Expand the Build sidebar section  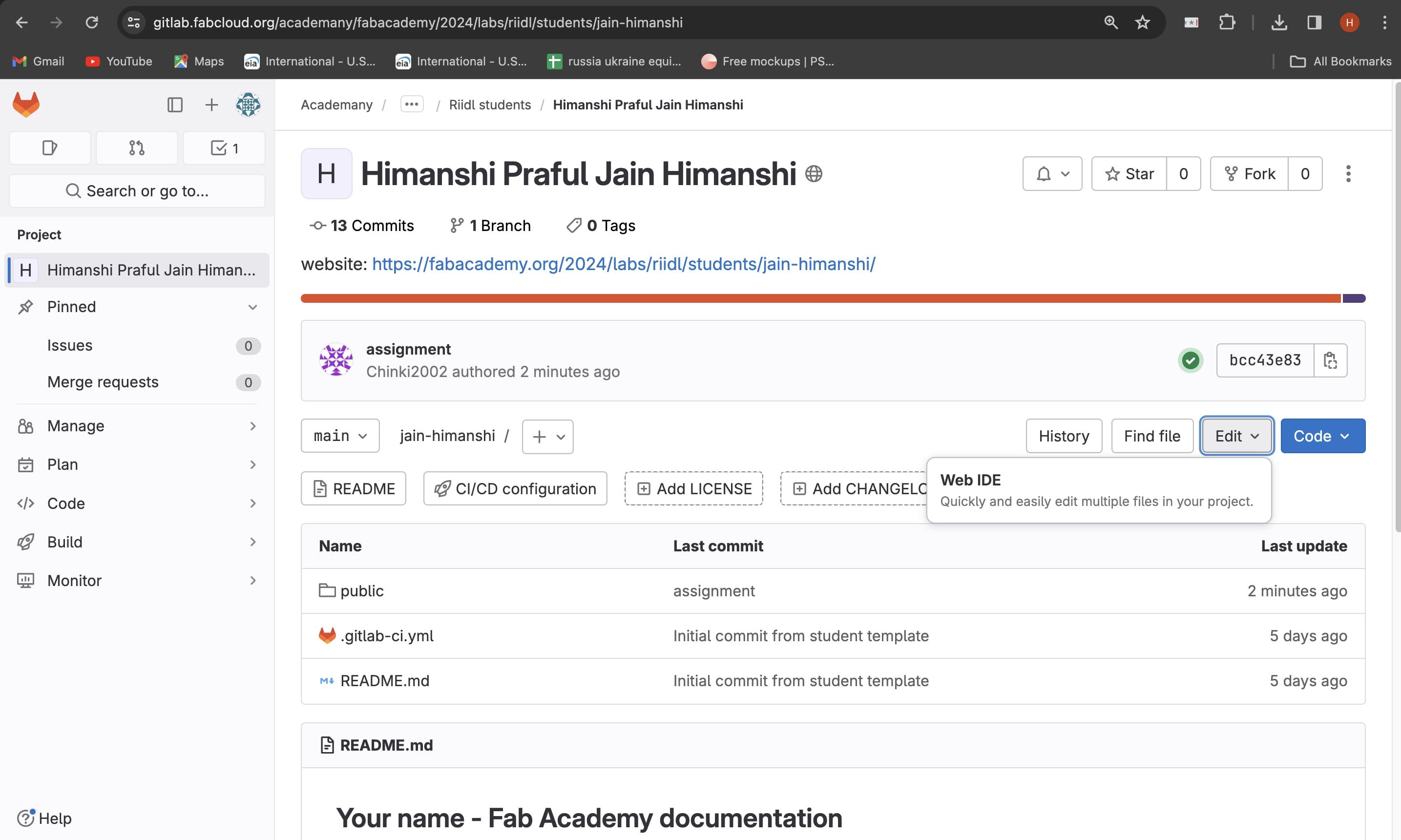point(137,542)
